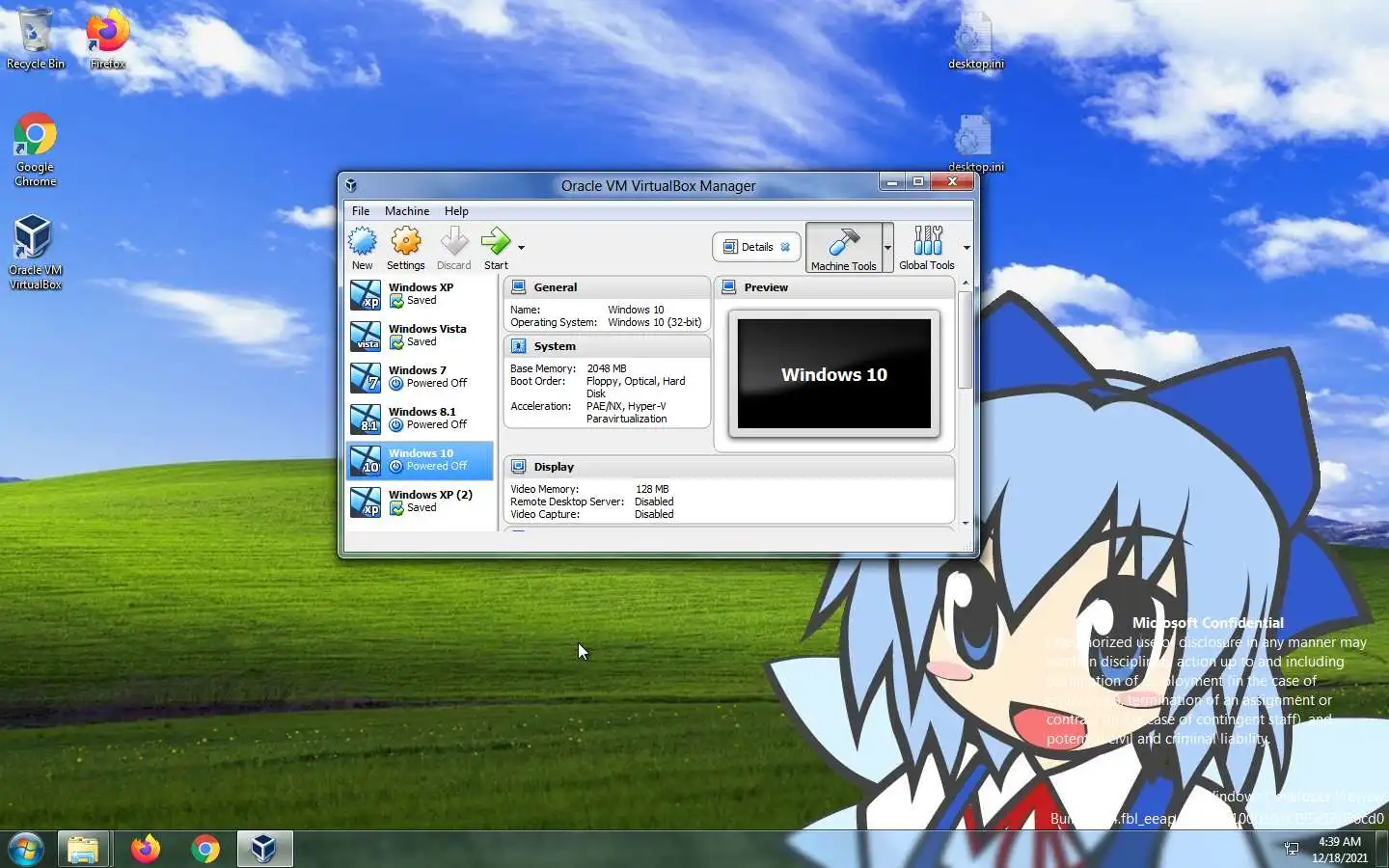Select the Windows 8.1 virtual machine
Image resolution: width=1389 pixels, height=868 pixels.
tap(420, 419)
